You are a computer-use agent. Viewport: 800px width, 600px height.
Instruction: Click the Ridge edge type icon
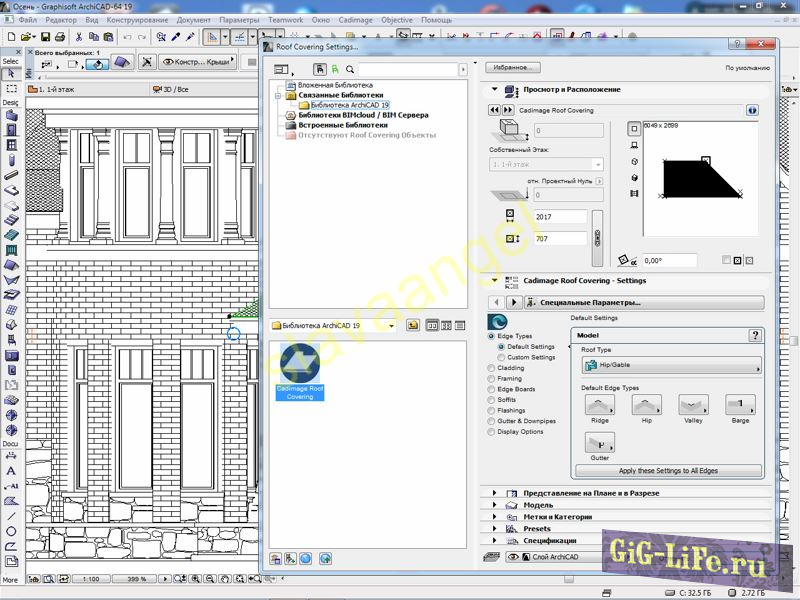600,405
